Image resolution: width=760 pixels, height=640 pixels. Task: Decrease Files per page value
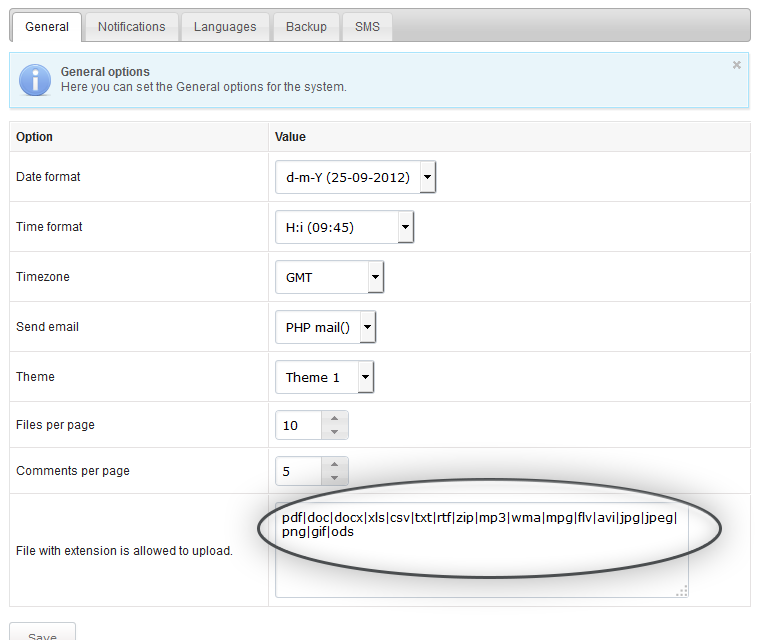click(x=334, y=432)
